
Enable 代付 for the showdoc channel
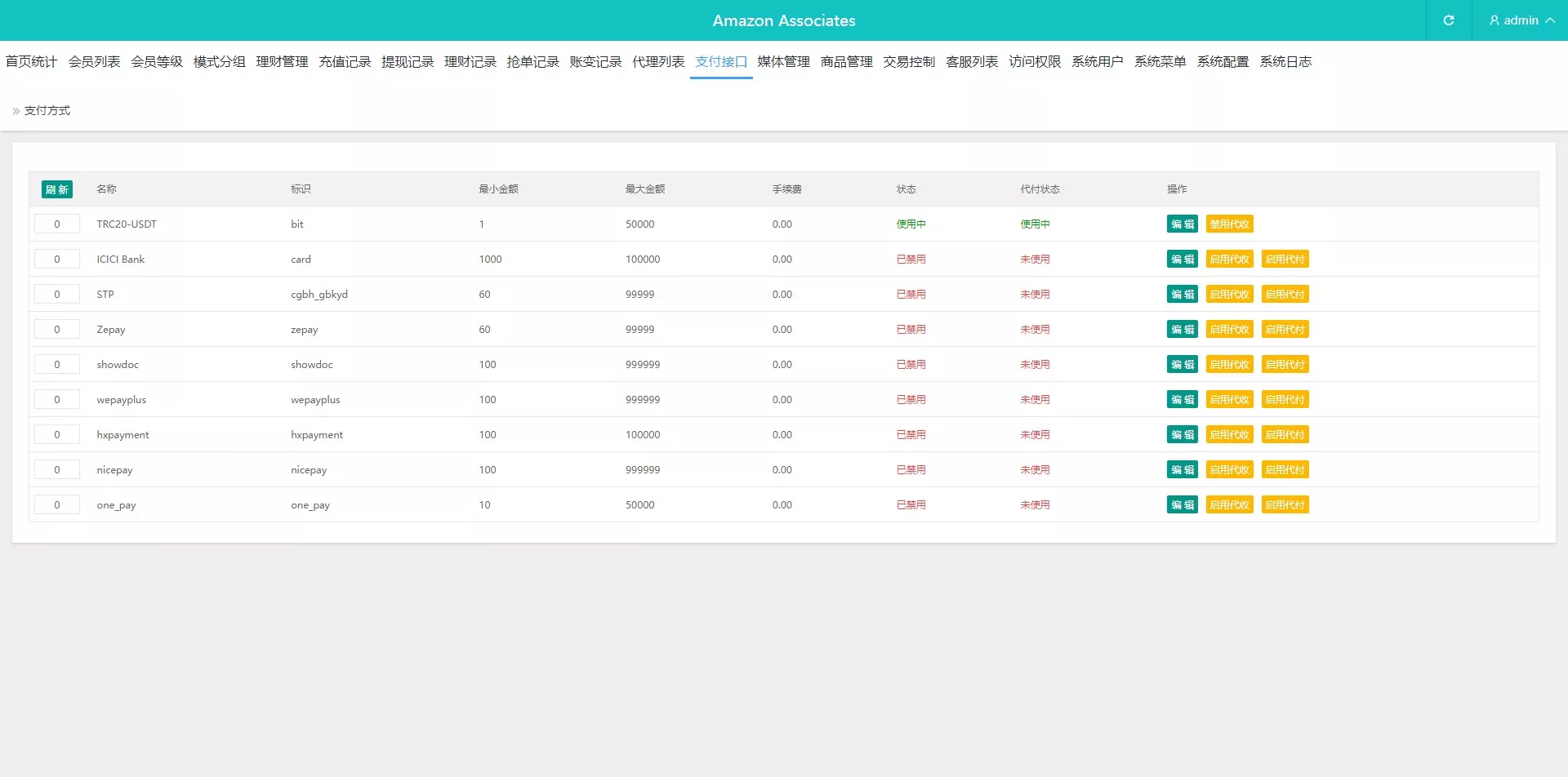click(x=1285, y=365)
